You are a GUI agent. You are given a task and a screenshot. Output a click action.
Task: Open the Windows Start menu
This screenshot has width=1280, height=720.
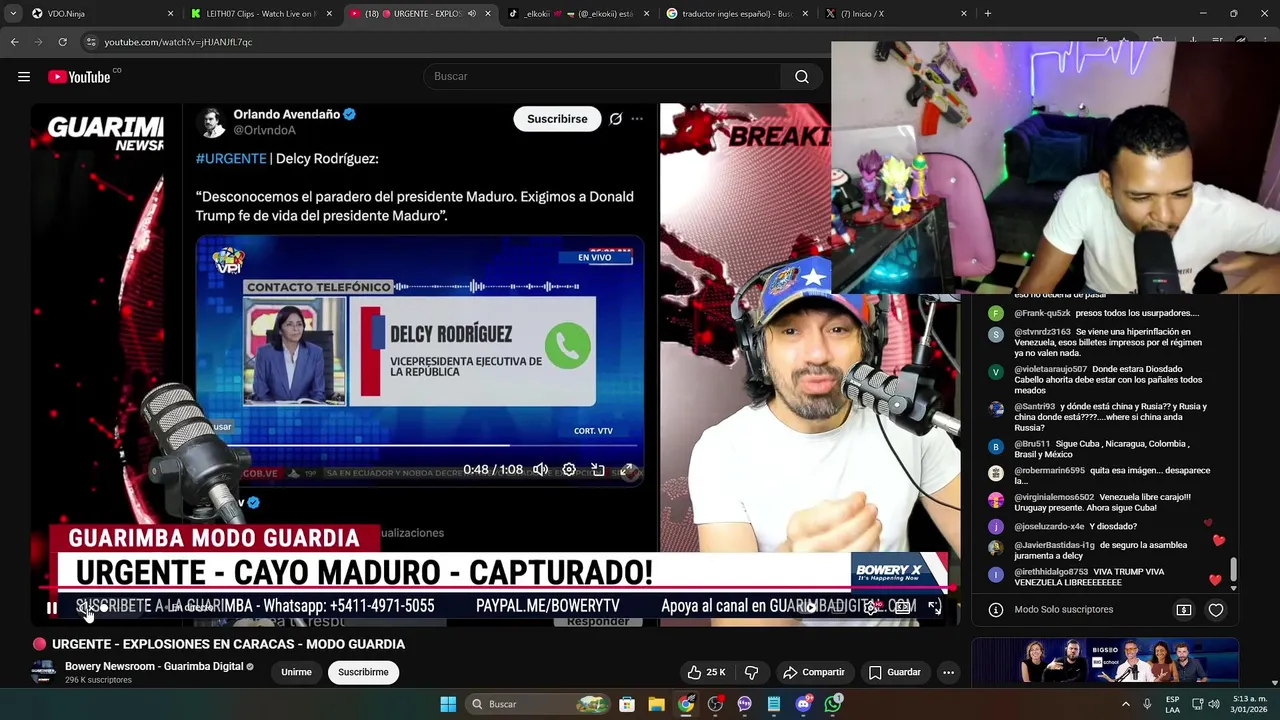click(x=448, y=704)
